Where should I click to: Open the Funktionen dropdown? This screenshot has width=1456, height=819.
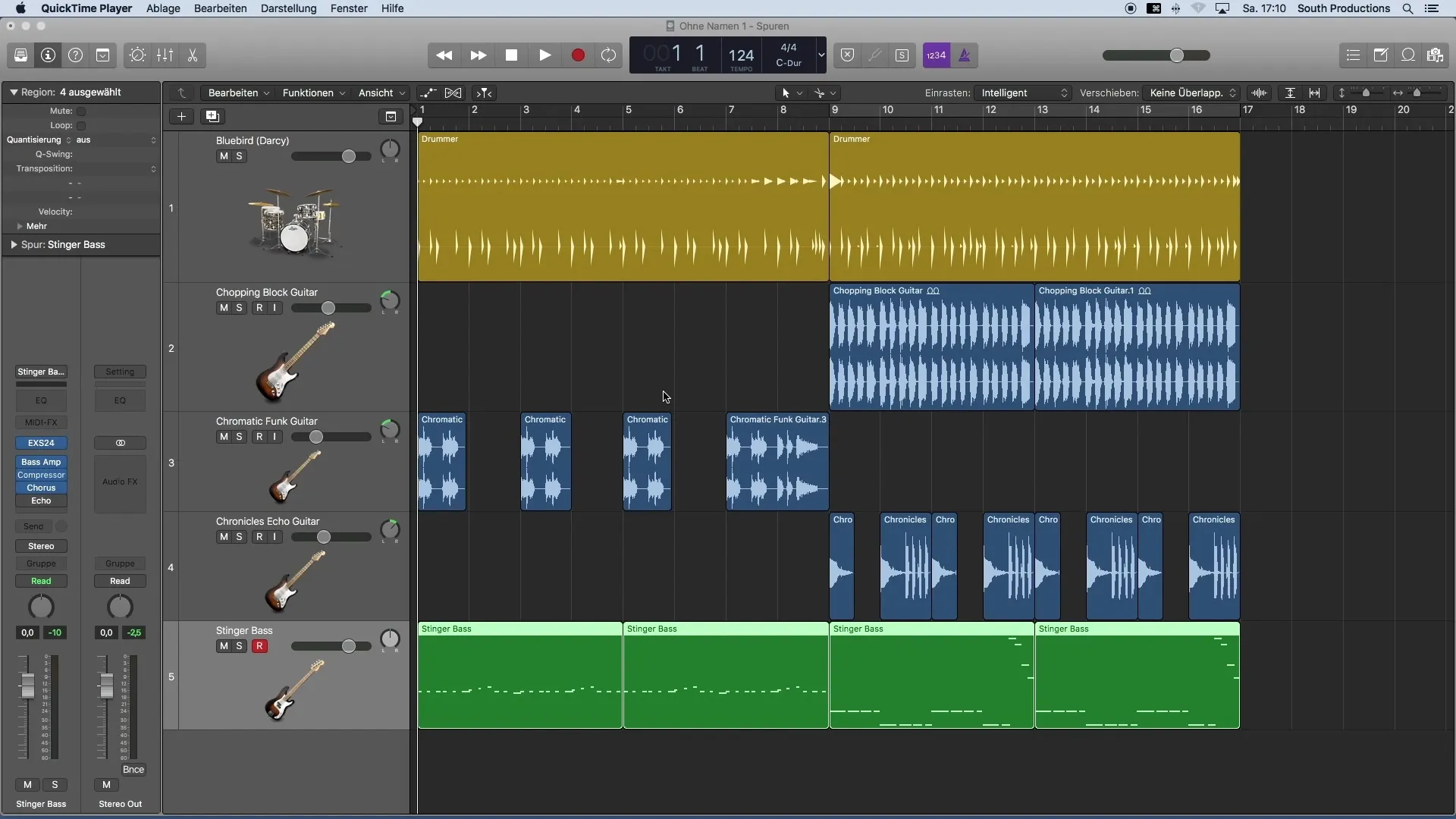pos(314,93)
